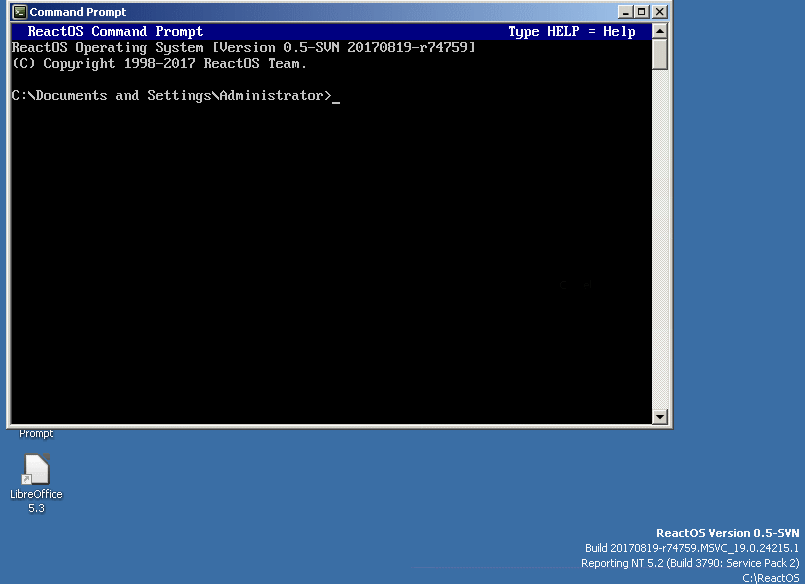This screenshot has width=805, height=584.
Task: Click the Build 20170819-r74759 desktop text
Action: [692, 548]
